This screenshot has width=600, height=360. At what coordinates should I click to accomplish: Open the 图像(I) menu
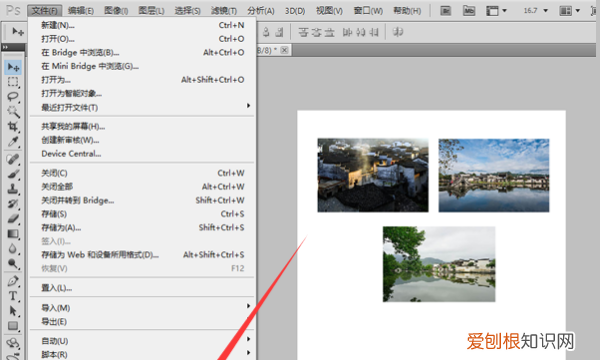(116, 11)
